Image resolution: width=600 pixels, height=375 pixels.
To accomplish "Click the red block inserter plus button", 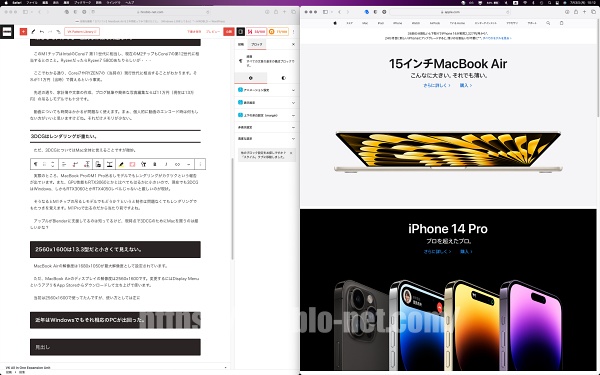I will [x=23, y=32].
